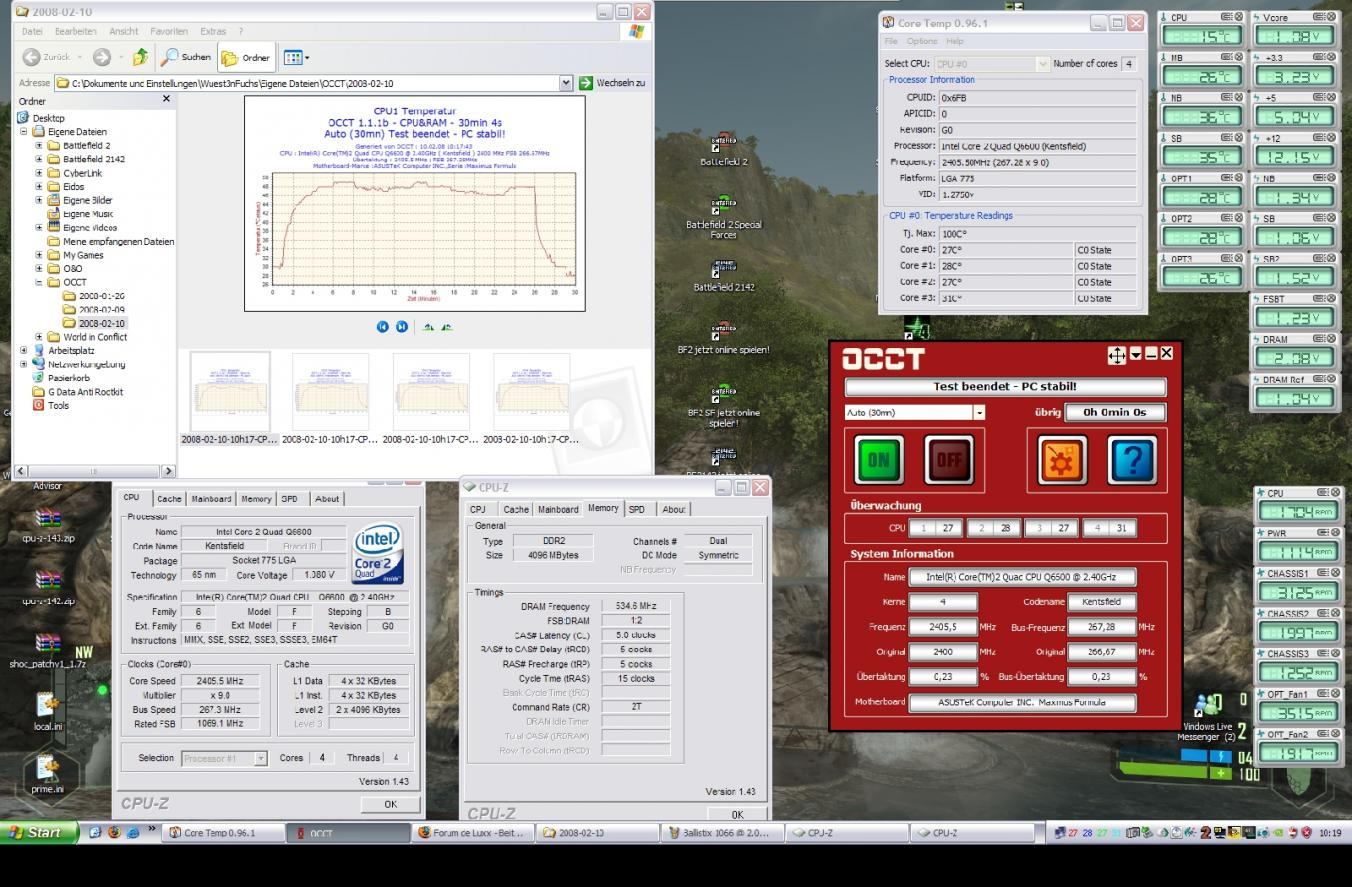
Task: Expand the Battlefield 2 folder in tree
Action: (39, 145)
